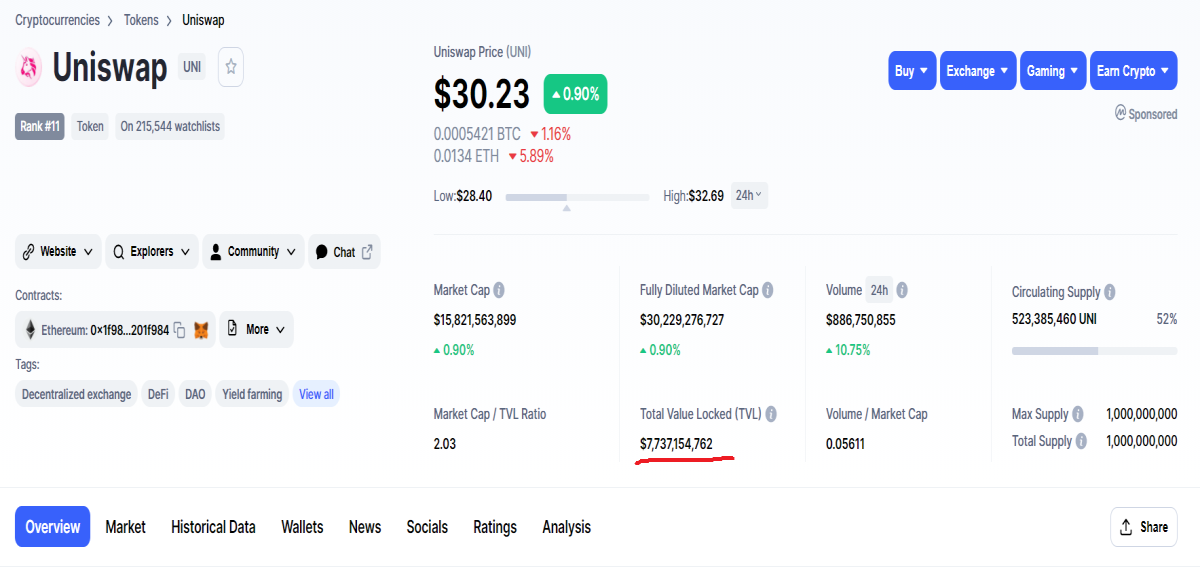
Task: Click the Max Supply info icon
Action: point(1078,414)
